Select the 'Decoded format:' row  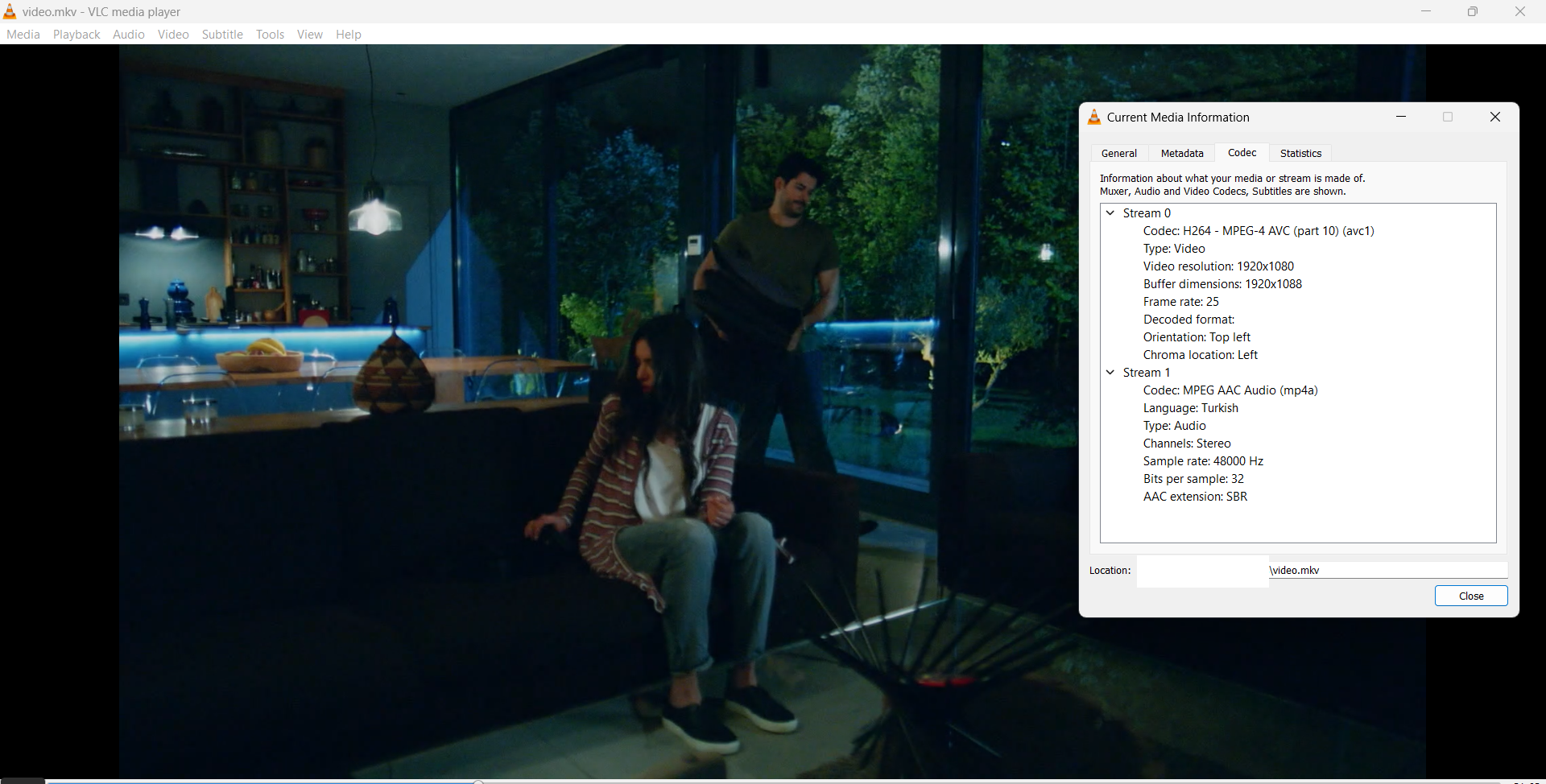[1188, 320]
